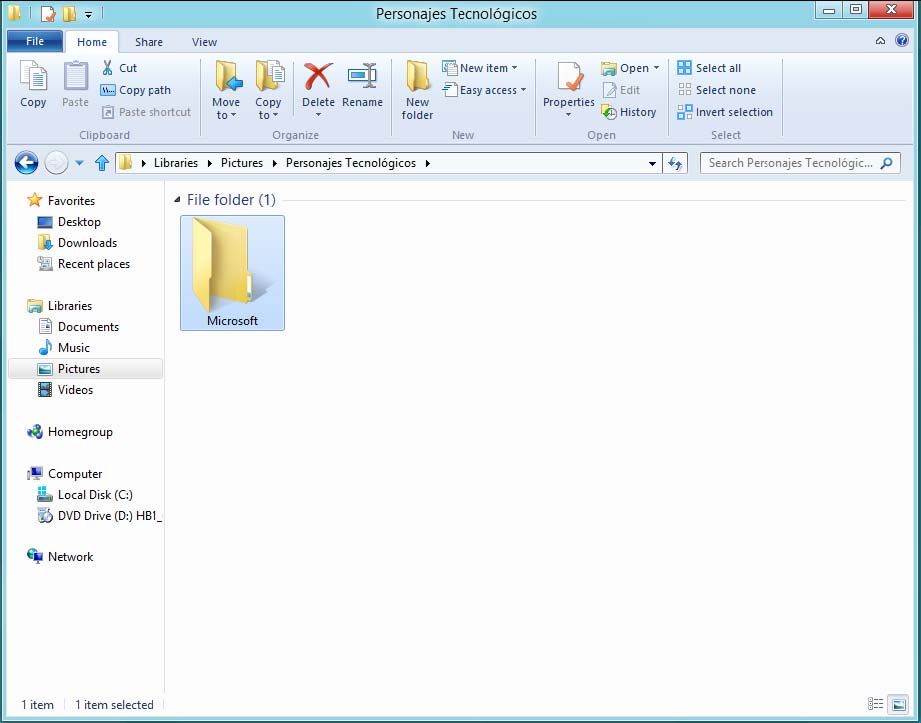Click the search Personajes Tecnológicos box
Screen dimensions: 921x723
[x=790, y=163]
